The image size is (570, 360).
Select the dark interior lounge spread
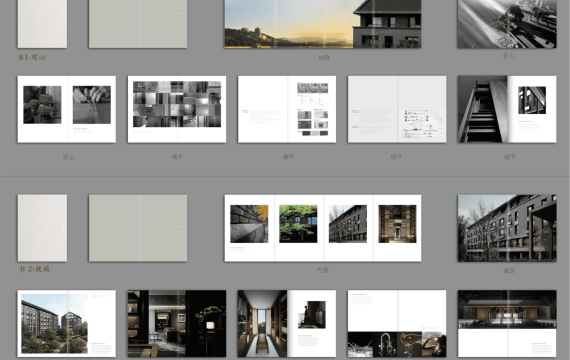(177, 323)
